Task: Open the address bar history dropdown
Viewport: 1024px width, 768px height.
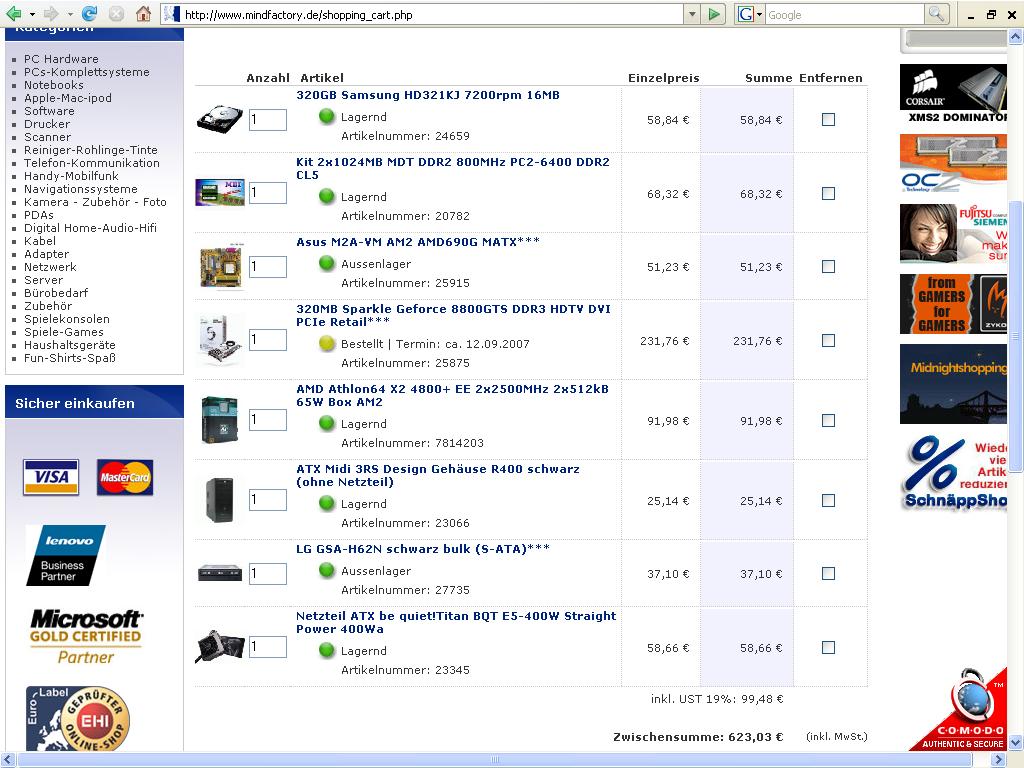Action: click(692, 14)
